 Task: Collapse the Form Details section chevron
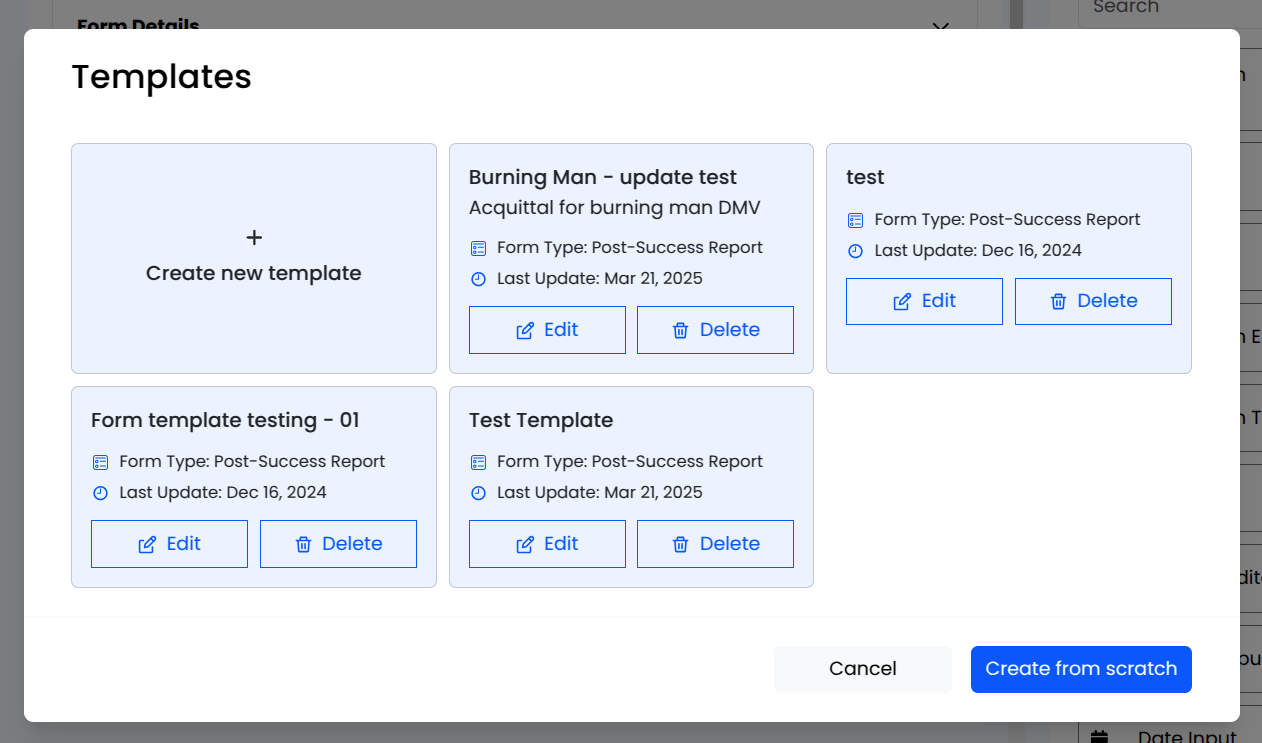click(x=940, y=26)
